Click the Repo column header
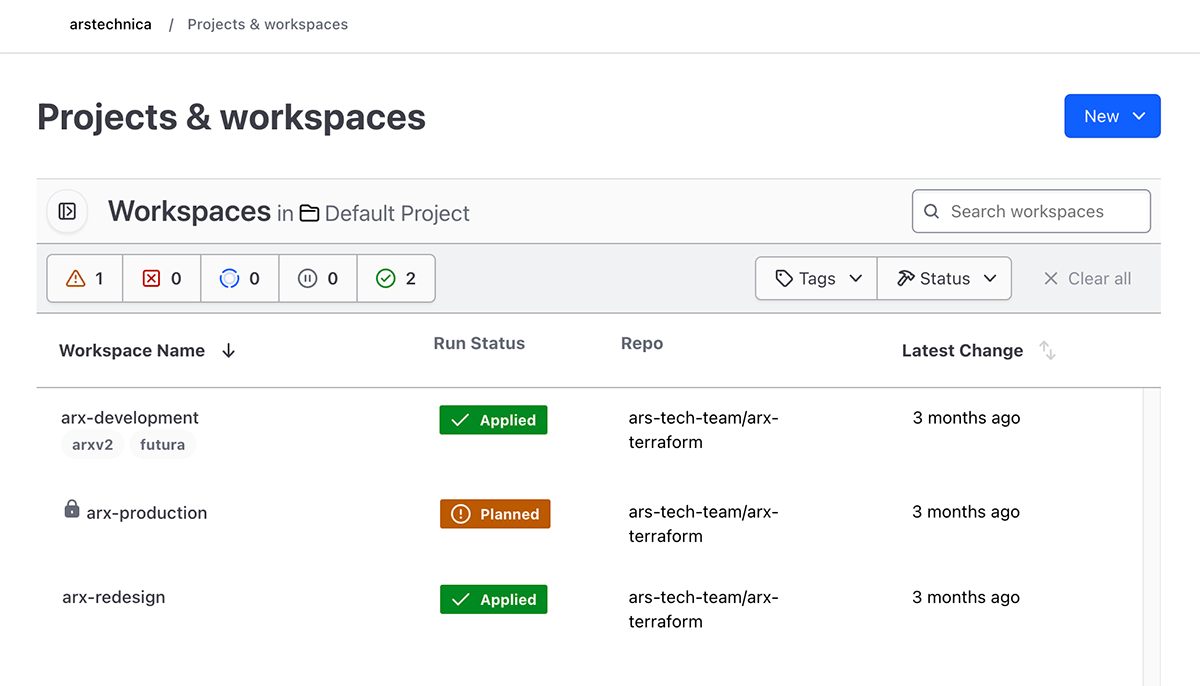Screen dimensions: 1200x686 (x=642, y=343)
